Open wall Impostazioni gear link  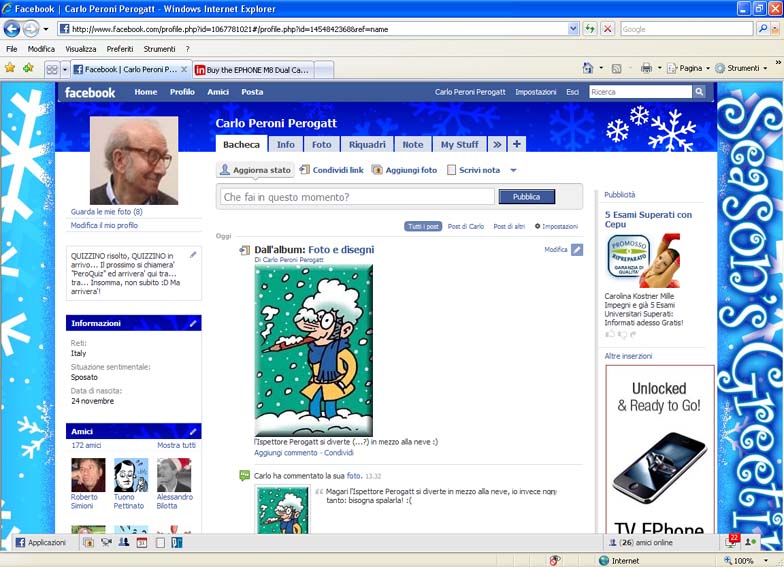[x=556, y=226]
